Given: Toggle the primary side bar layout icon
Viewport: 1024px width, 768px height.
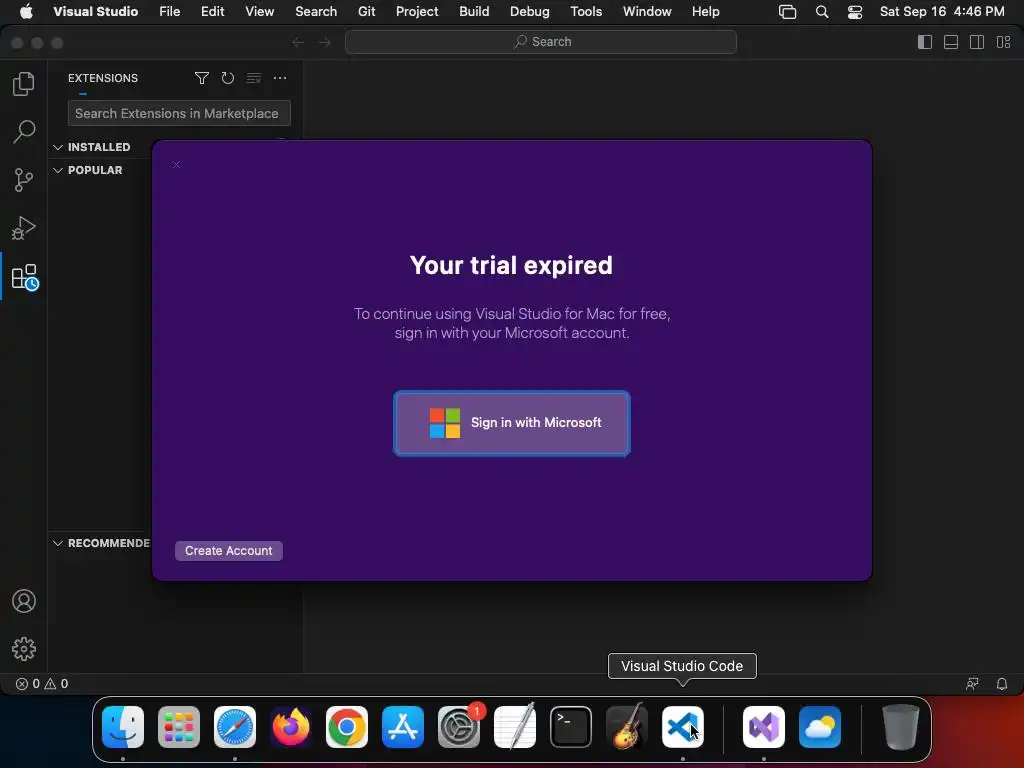Looking at the screenshot, I should coord(925,42).
